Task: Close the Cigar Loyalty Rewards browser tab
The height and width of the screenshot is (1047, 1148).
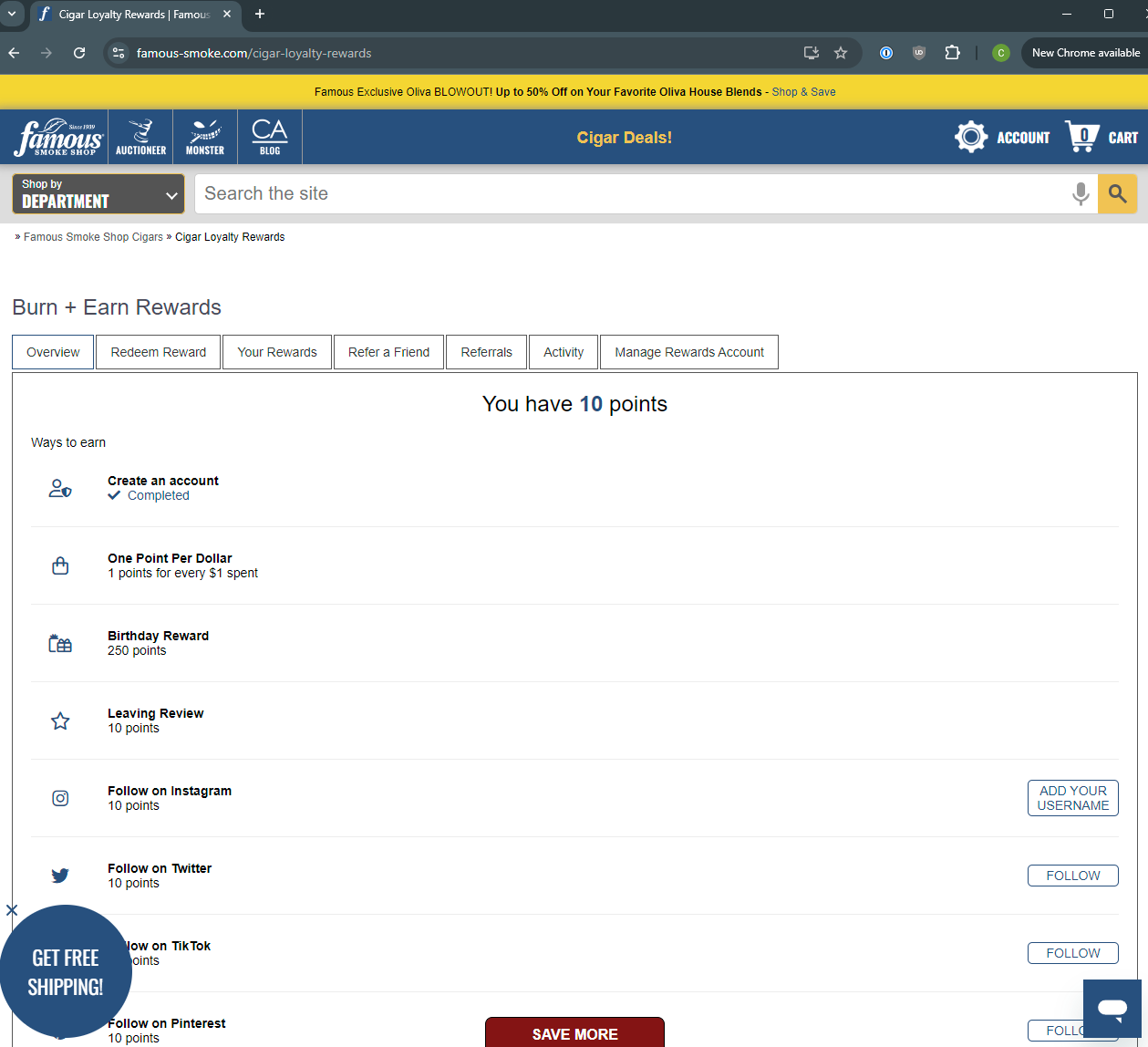Action: point(227,14)
